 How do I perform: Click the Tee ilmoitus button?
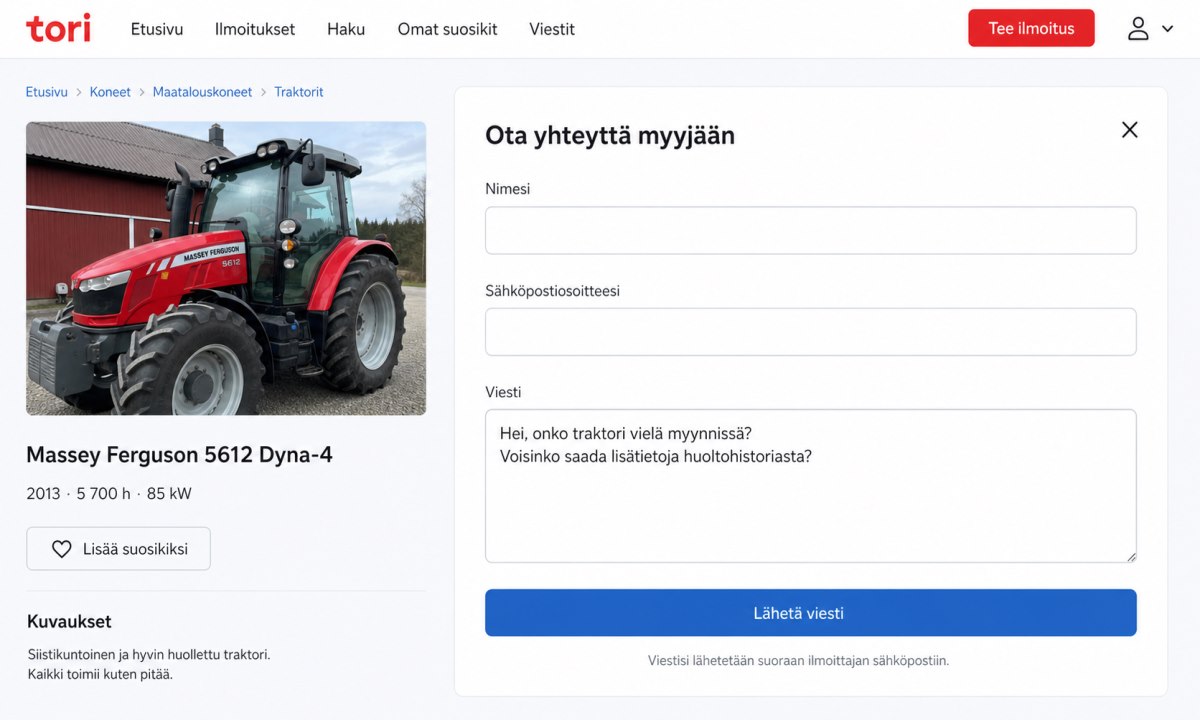(x=1031, y=28)
